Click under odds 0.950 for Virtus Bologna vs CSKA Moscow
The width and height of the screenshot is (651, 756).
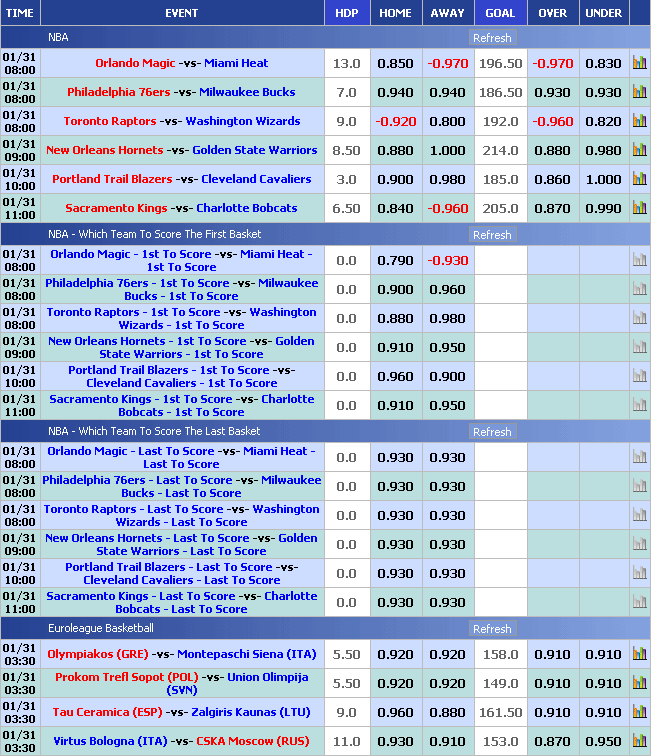pos(603,741)
